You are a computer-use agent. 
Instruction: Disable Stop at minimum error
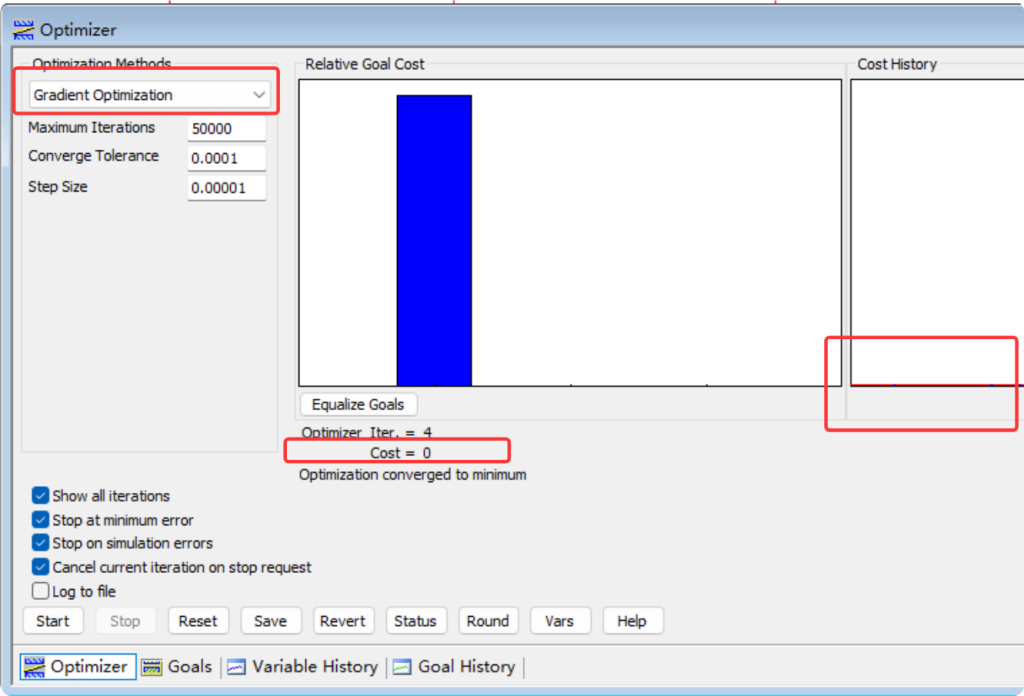(41, 520)
